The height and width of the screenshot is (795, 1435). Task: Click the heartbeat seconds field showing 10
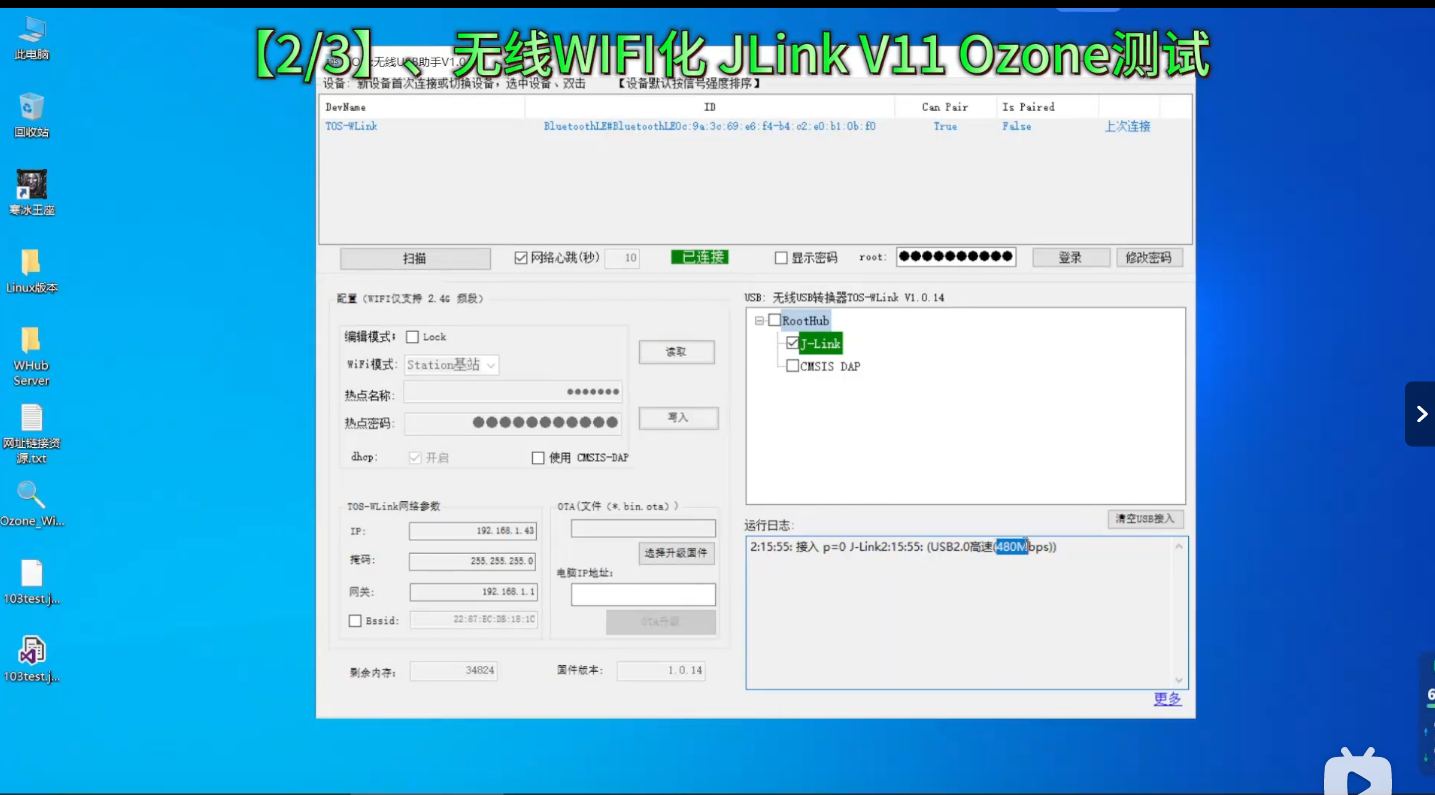click(x=622, y=258)
